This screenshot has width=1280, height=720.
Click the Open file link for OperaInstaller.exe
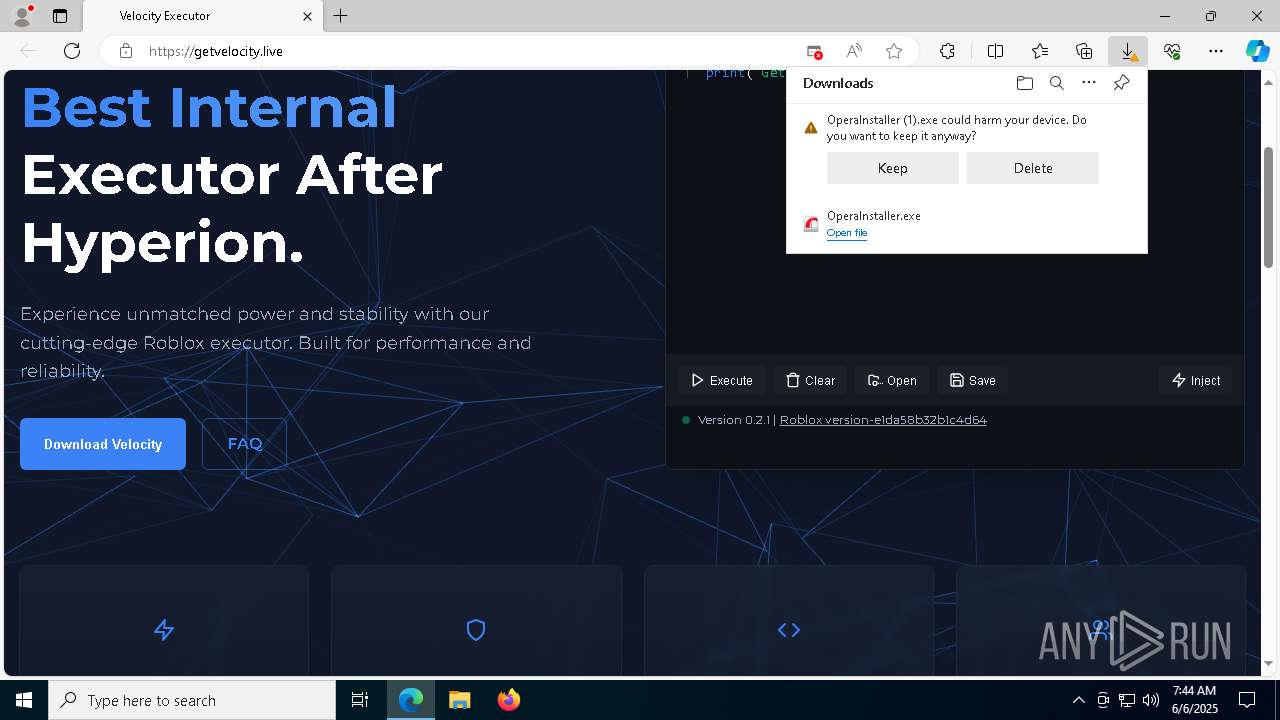[x=847, y=233]
